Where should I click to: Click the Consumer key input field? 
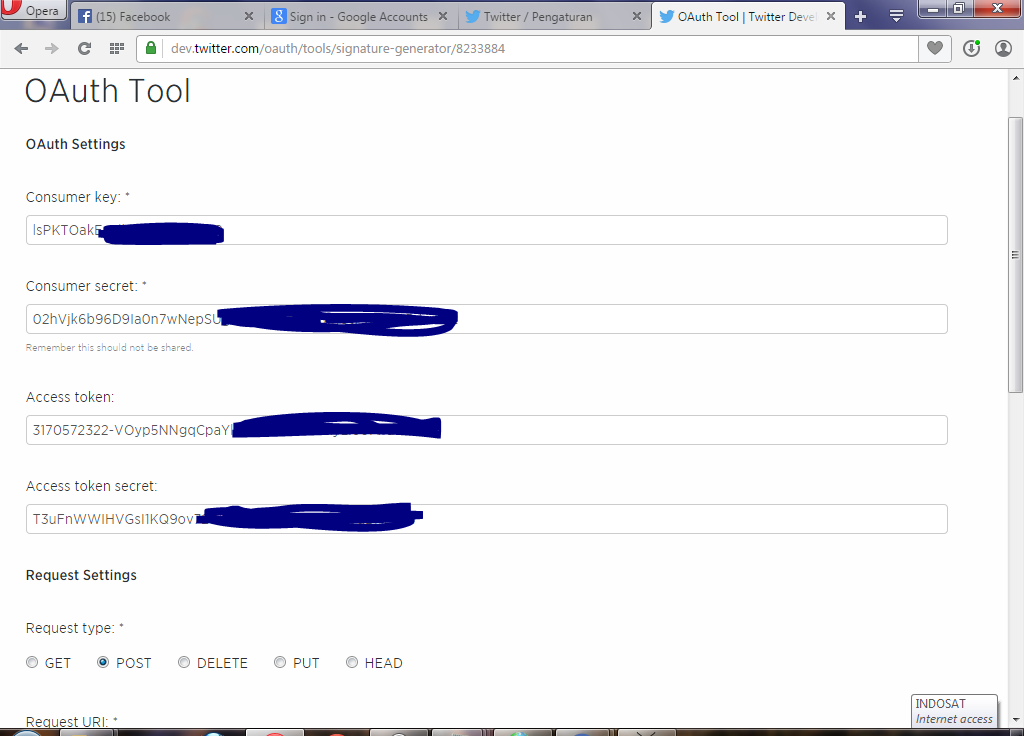point(487,230)
